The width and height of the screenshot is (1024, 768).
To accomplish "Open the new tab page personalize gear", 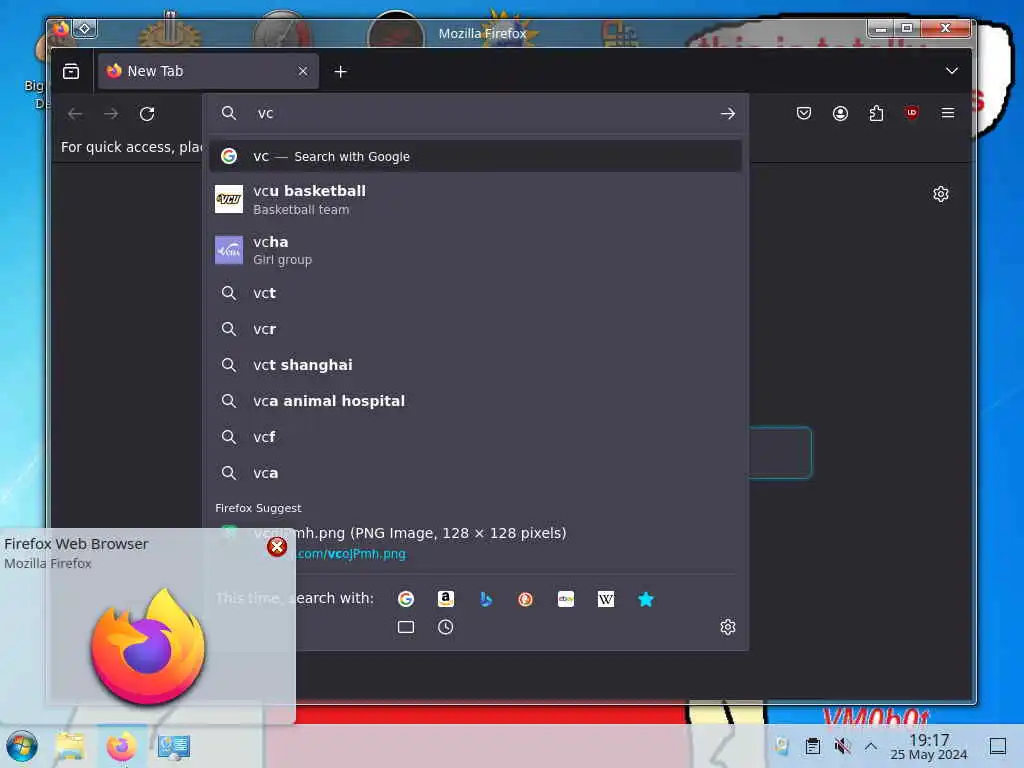I will [940, 194].
